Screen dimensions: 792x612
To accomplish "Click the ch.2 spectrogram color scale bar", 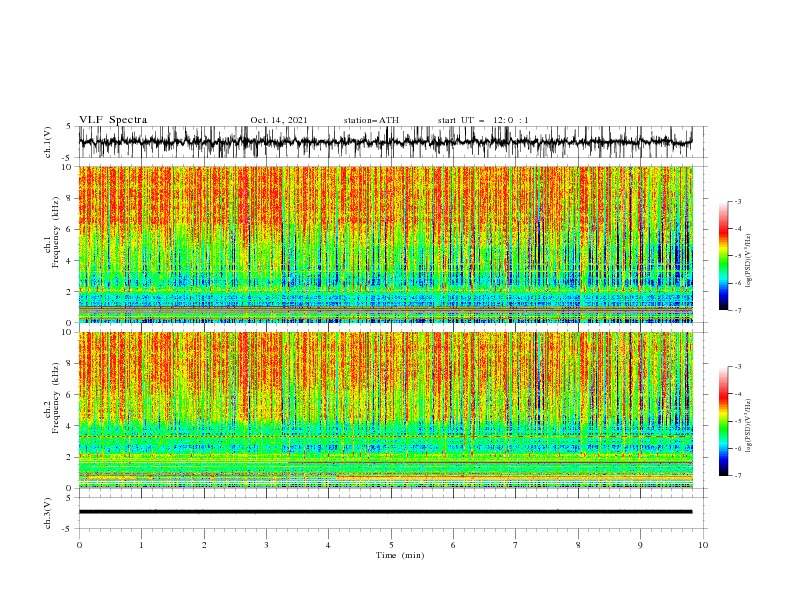I will click(723, 421).
